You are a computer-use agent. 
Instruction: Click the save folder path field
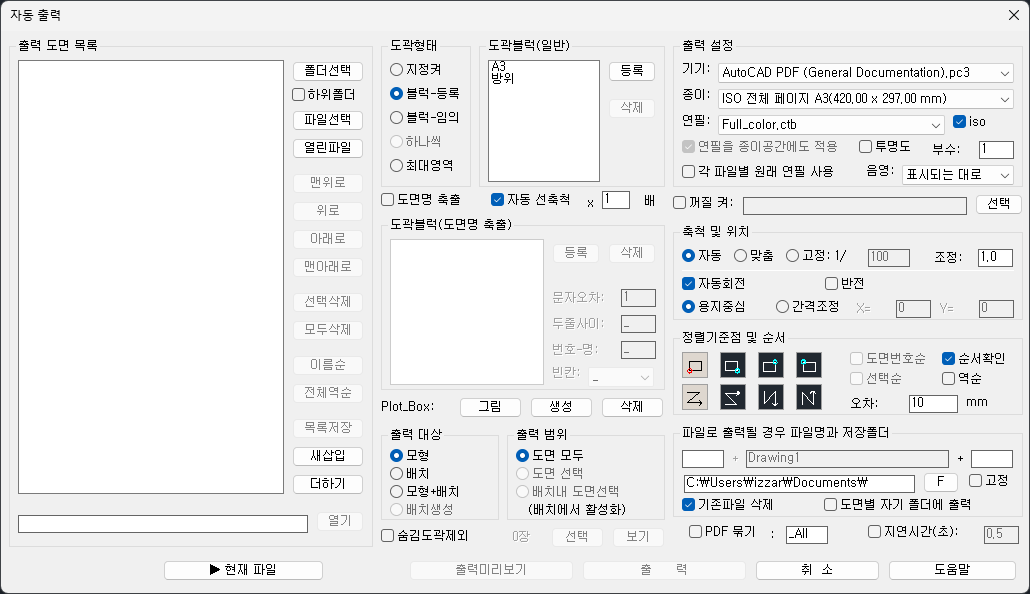(x=799, y=483)
